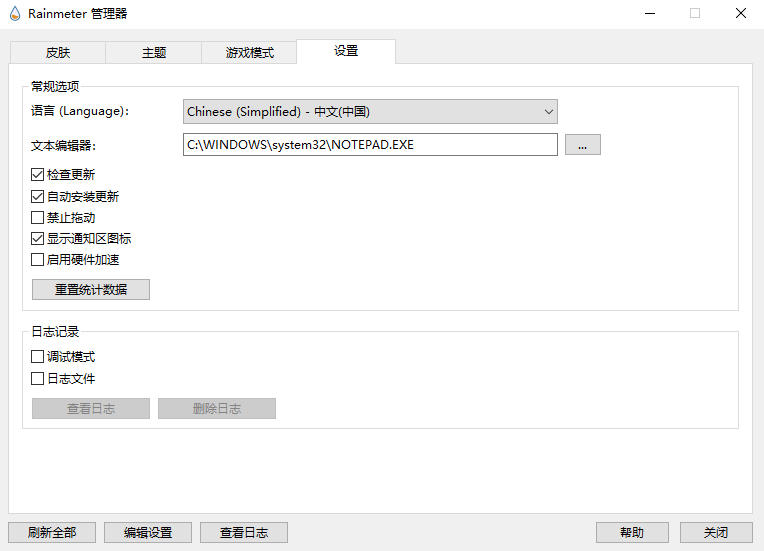Expand the 语言 (Language) dropdown
This screenshot has height=551, width=764.
click(x=370, y=112)
